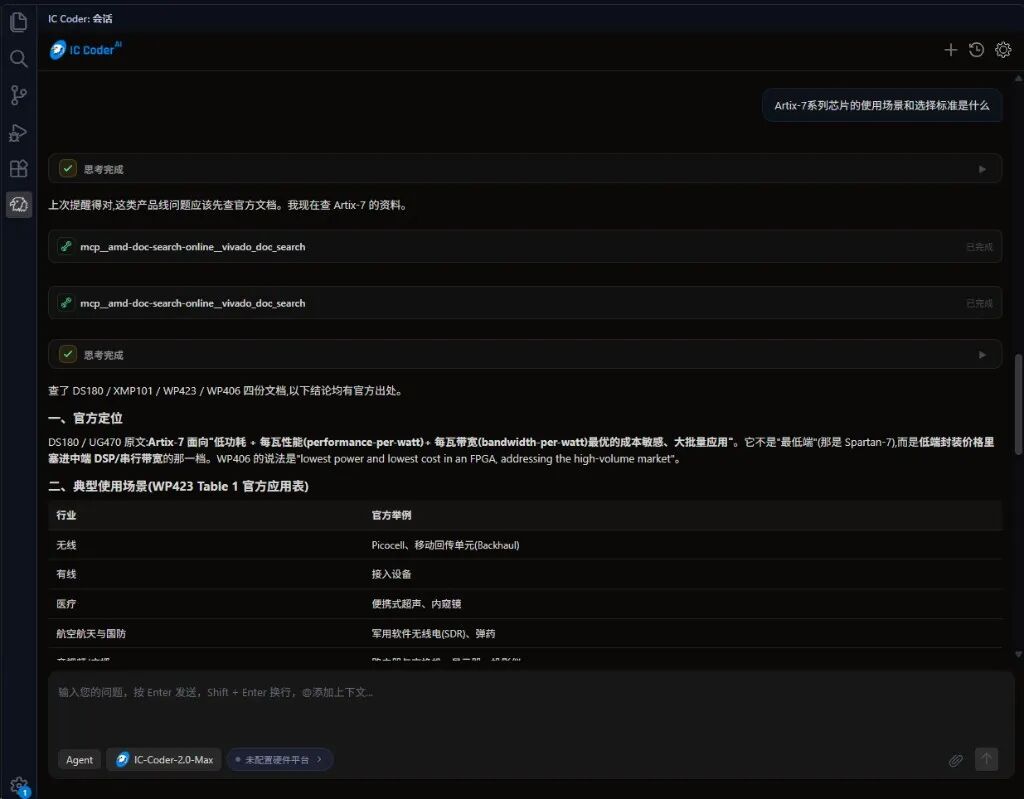Screen dimensions: 1024x799
Task: Open the Extensions icon in activity bar
Action: tap(18, 169)
